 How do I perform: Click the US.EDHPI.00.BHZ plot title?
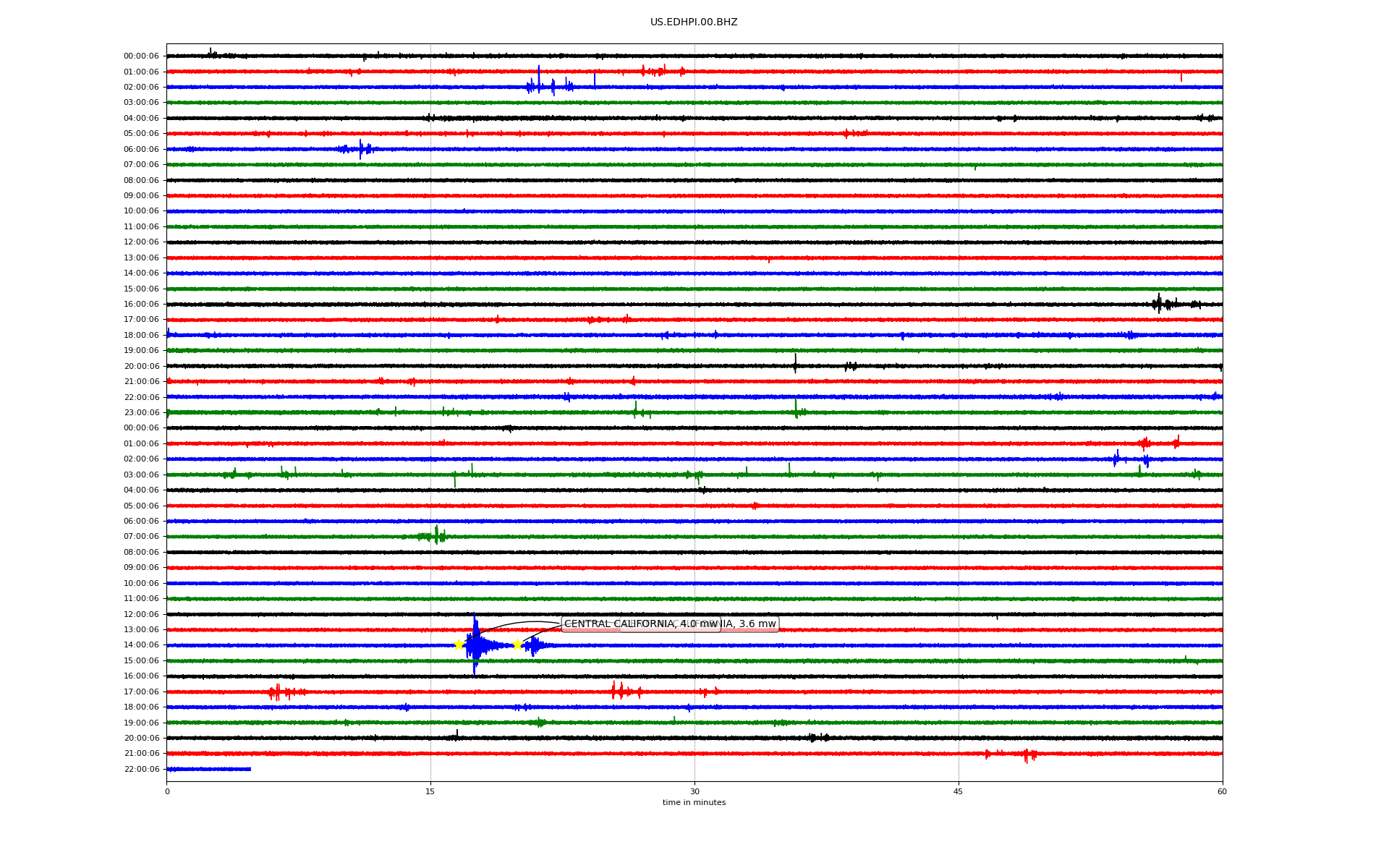[x=693, y=22]
